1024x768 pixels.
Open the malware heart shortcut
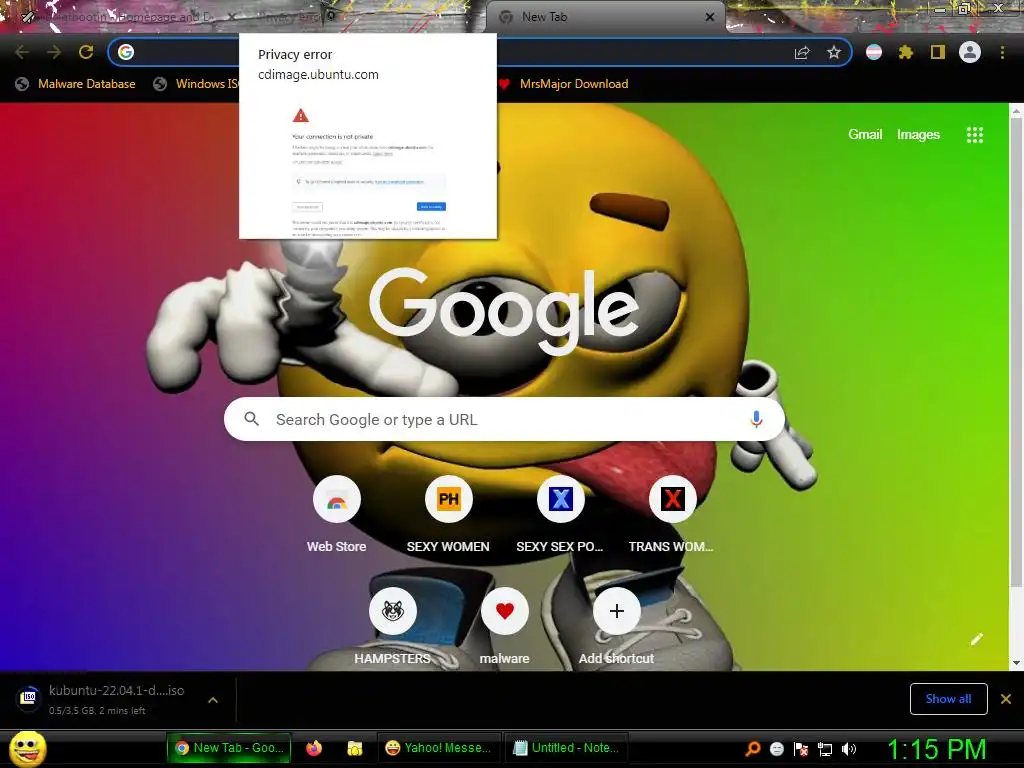[x=505, y=611]
